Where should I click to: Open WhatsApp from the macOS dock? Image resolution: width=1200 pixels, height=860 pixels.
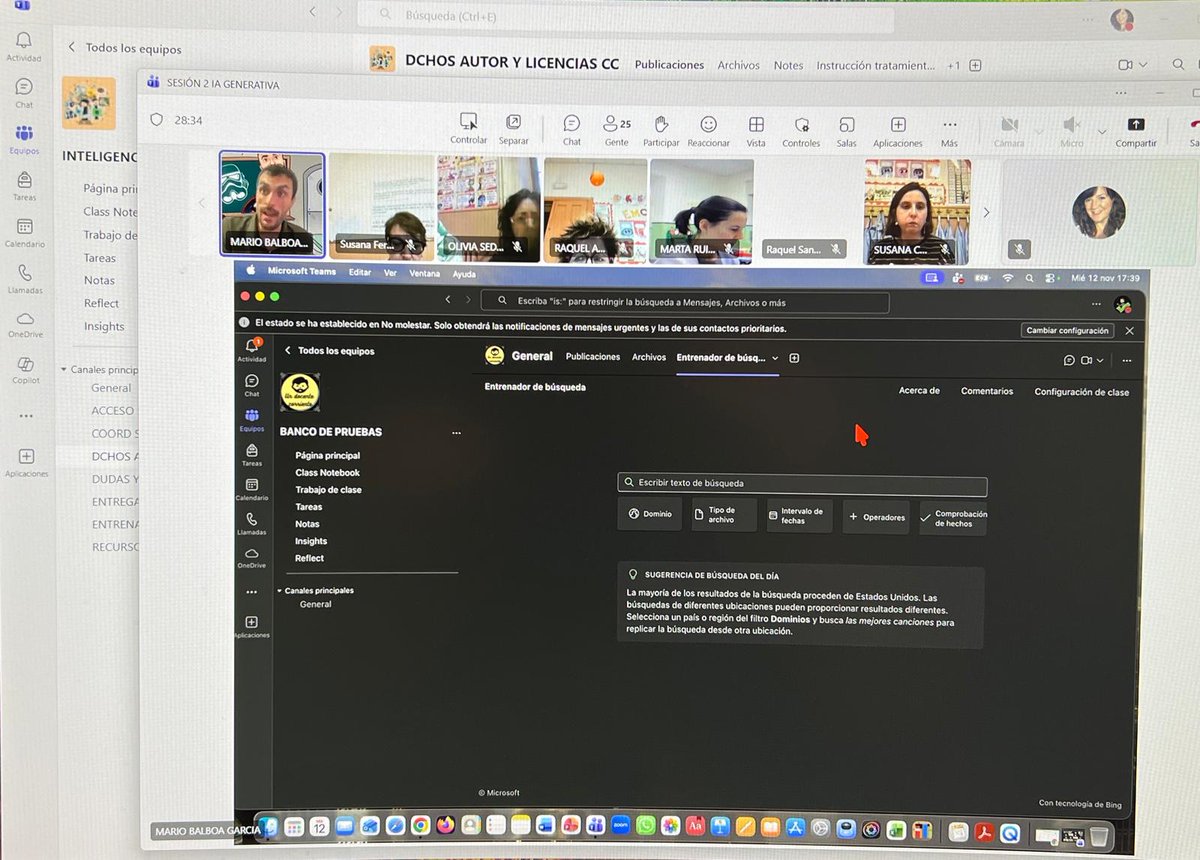pyautogui.click(x=645, y=826)
